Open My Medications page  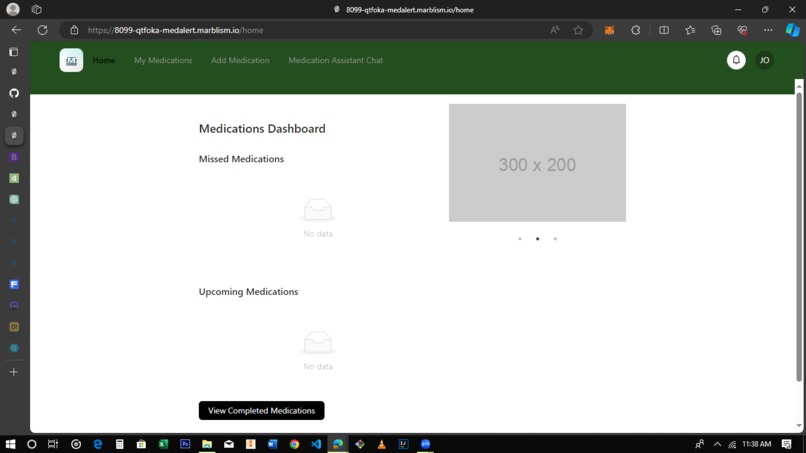pos(163,60)
